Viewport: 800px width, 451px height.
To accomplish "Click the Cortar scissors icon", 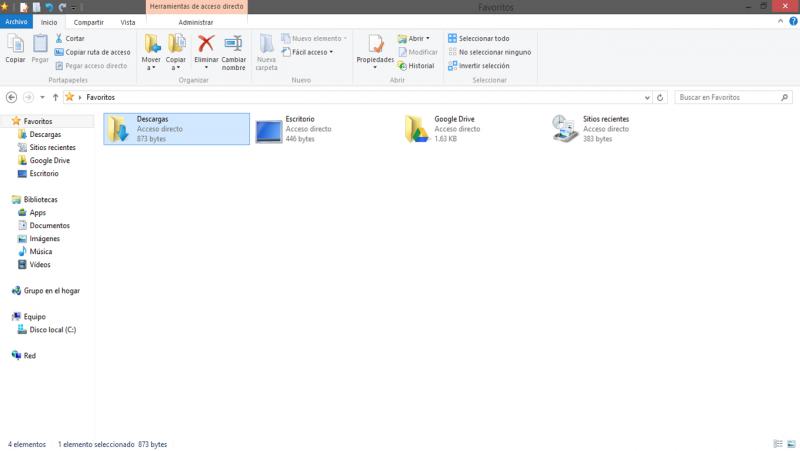I will pyautogui.click(x=59, y=38).
